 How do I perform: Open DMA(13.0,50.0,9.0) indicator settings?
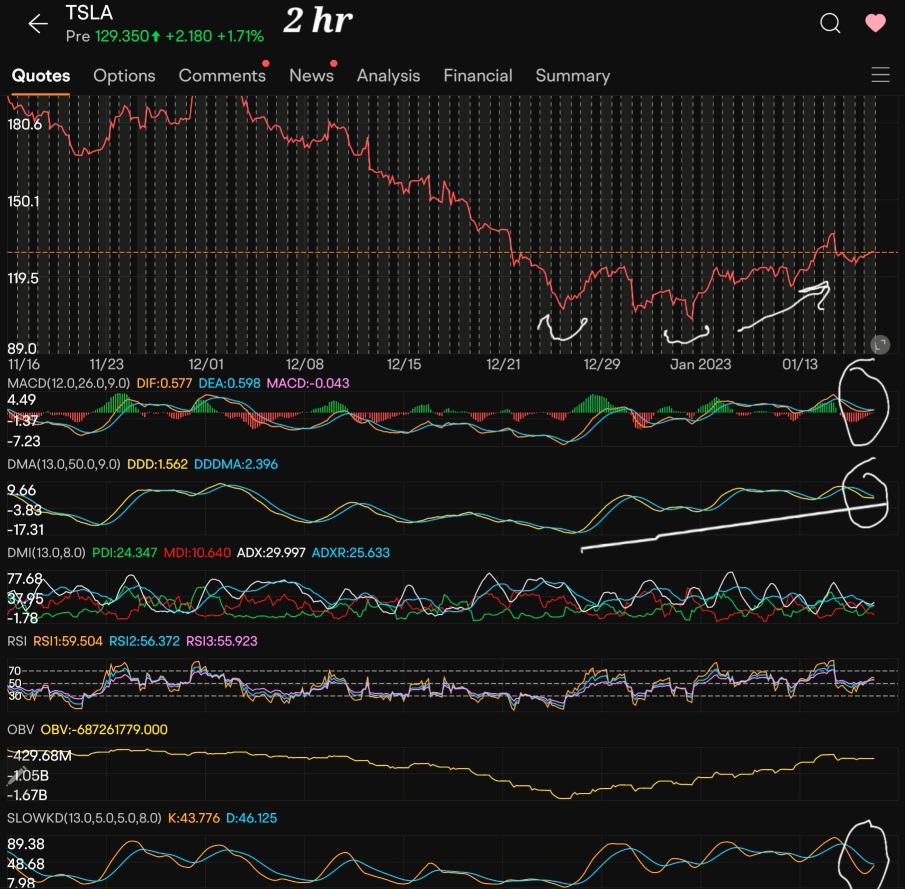point(63,464)
